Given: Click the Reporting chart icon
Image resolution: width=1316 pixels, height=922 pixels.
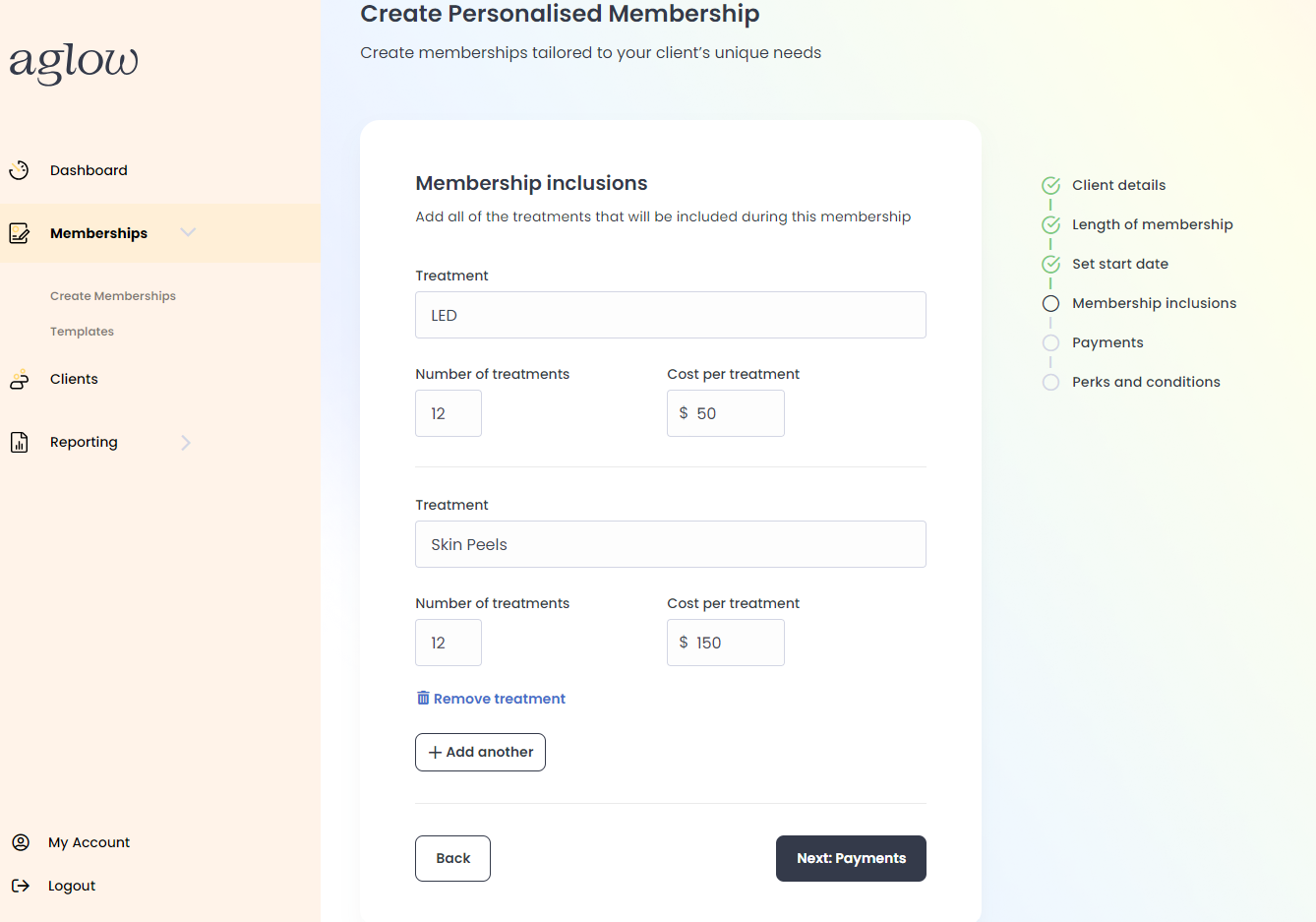Looking at the screenshot, I should coord(19,443).
